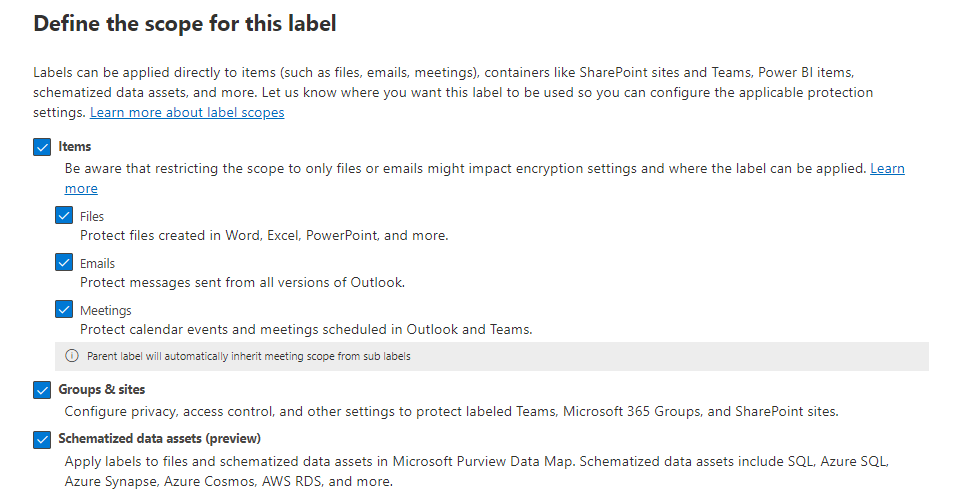963x499 pixels.
Task: Click the Protect messages sent from Outlook description
Action: click(x=242, y=283)
